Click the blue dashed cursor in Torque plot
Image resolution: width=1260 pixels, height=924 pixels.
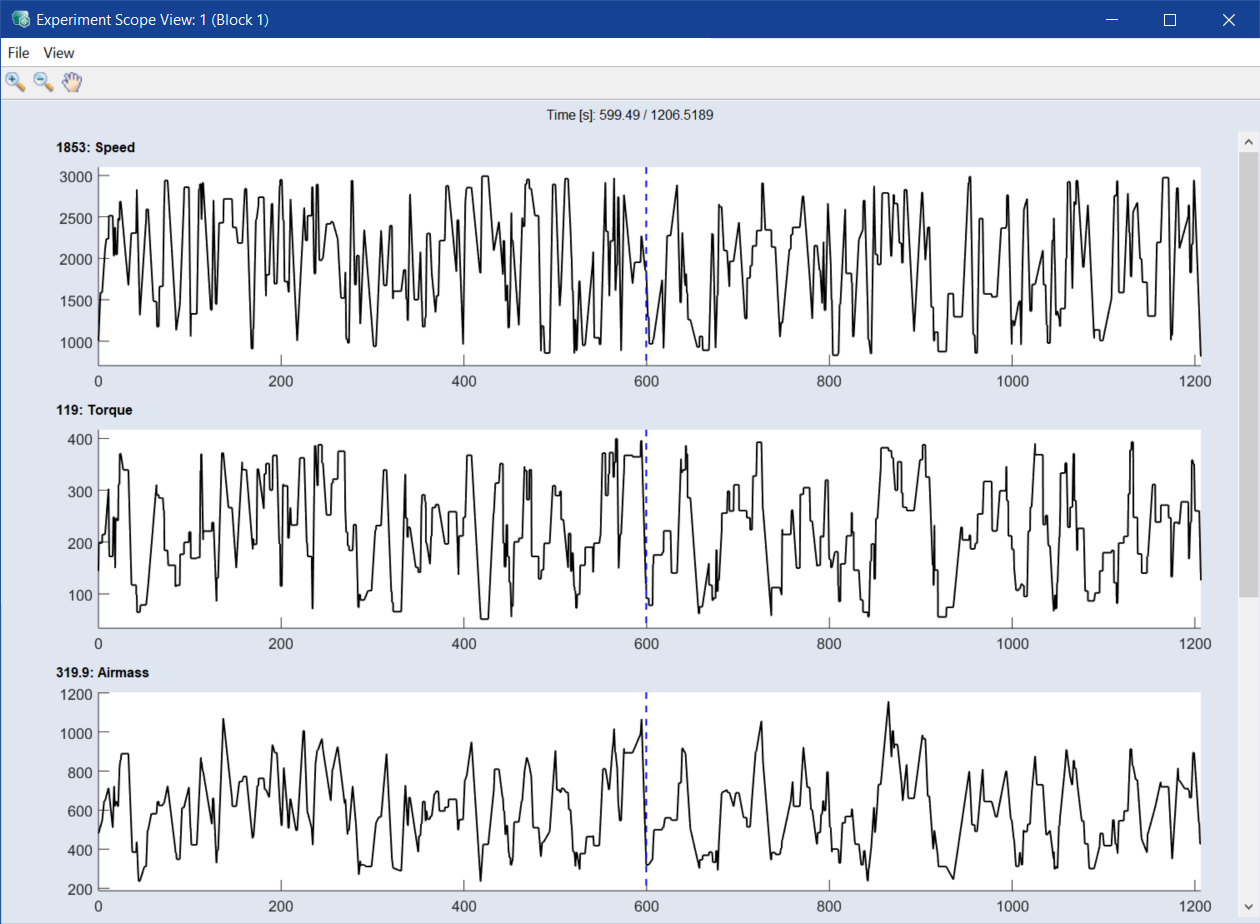click(x=646, y=528)
